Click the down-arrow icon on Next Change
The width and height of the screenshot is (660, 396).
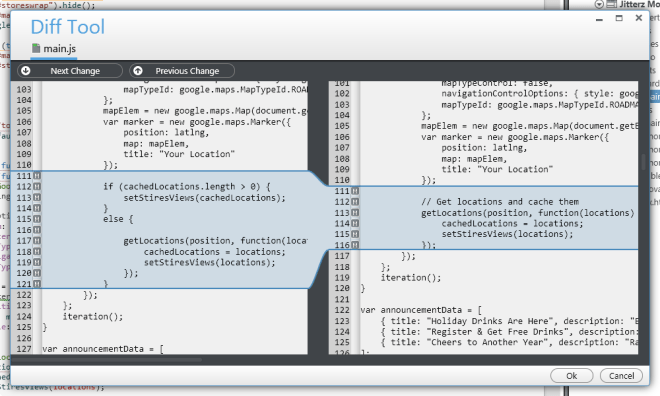tap(26, 71)
